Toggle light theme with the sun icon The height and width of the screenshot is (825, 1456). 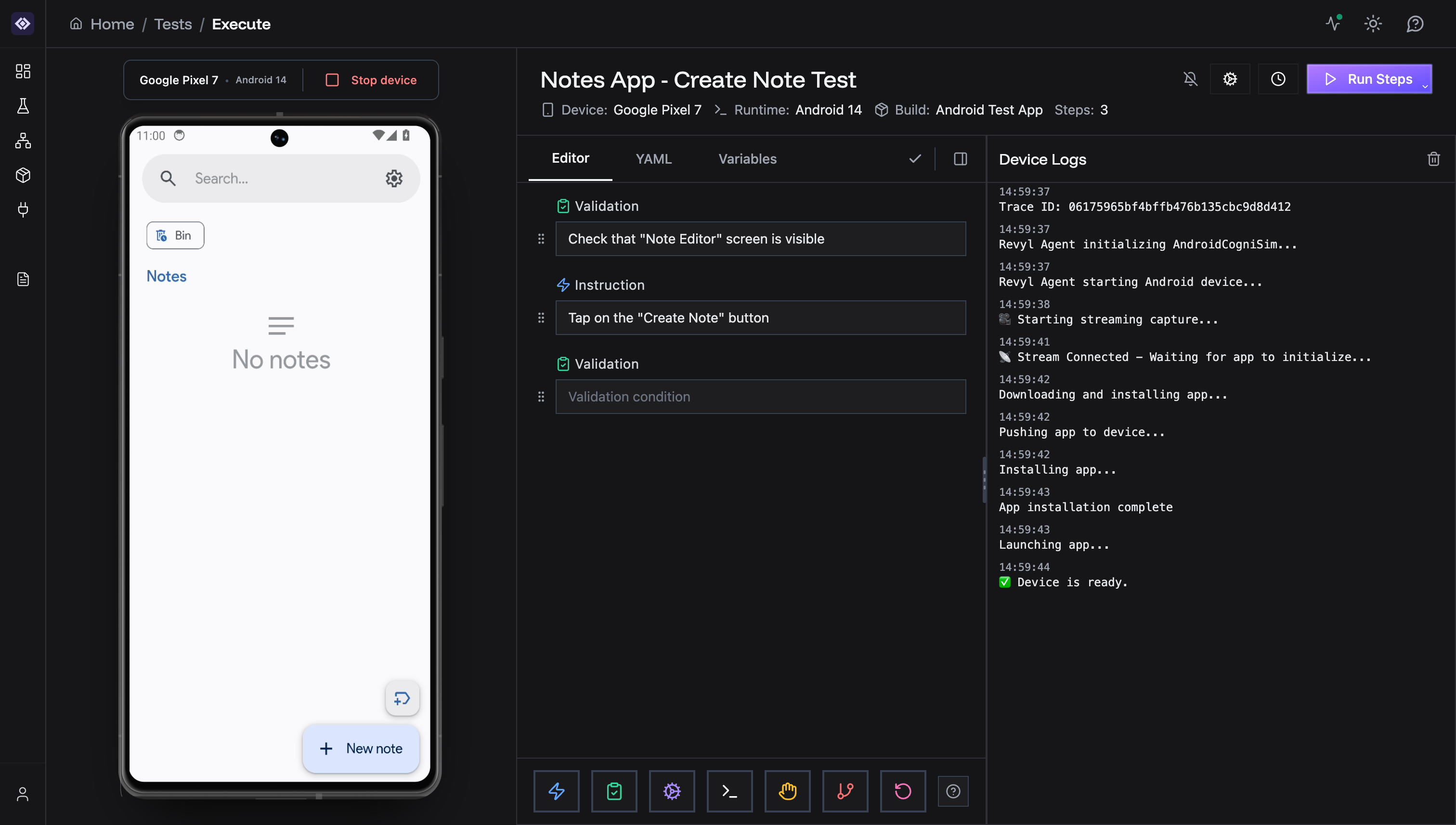point(1373,24)
